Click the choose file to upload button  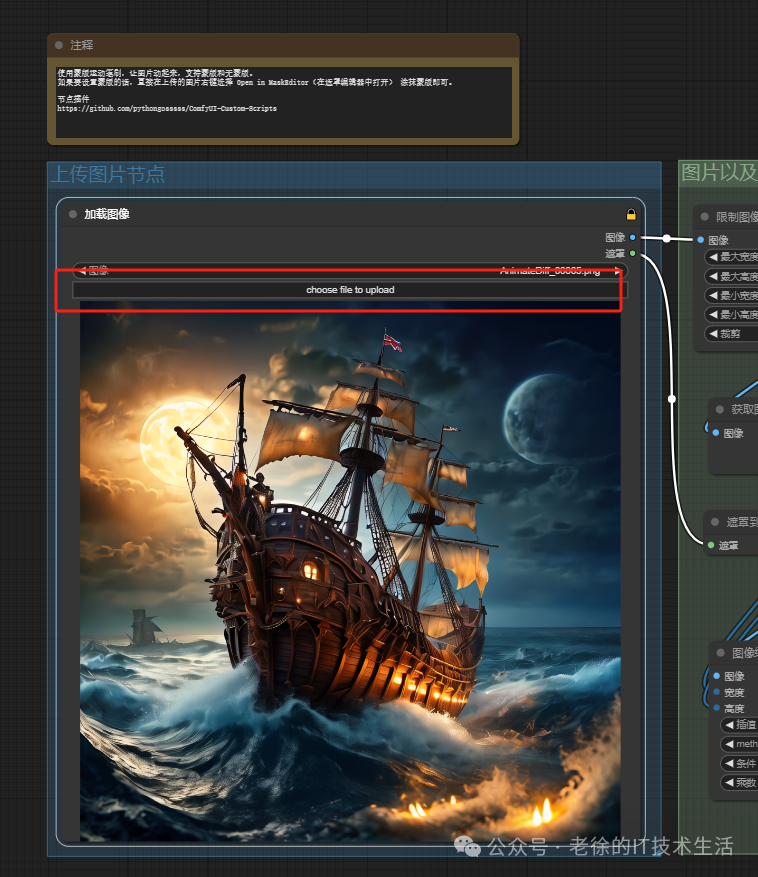pos(350,290)
